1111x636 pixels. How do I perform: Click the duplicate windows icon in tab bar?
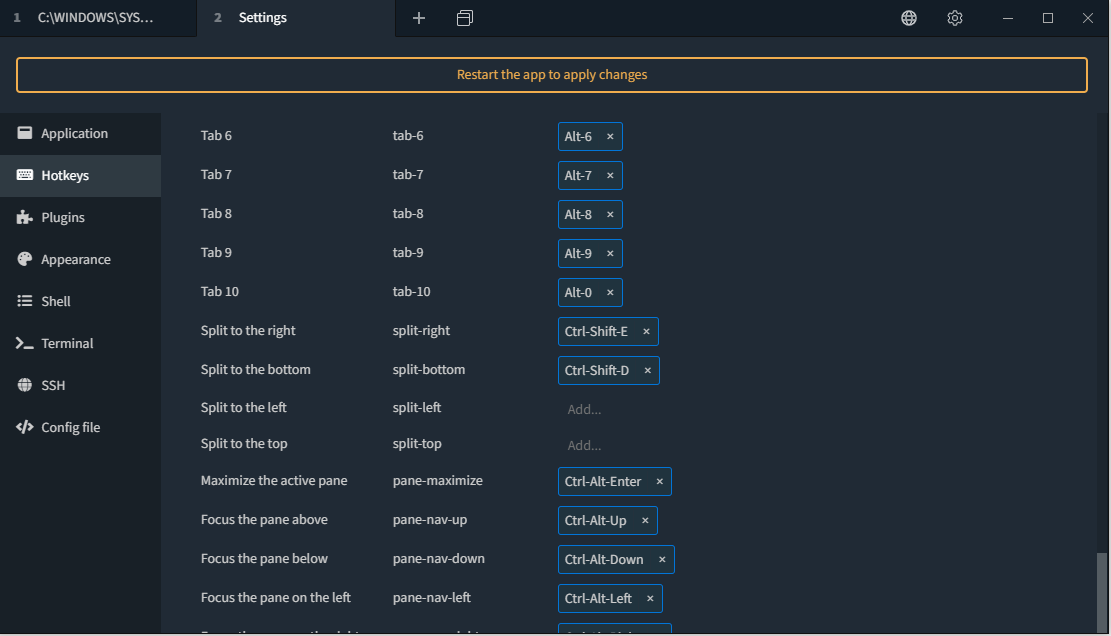pyautogui.click(x=465, y=18)
